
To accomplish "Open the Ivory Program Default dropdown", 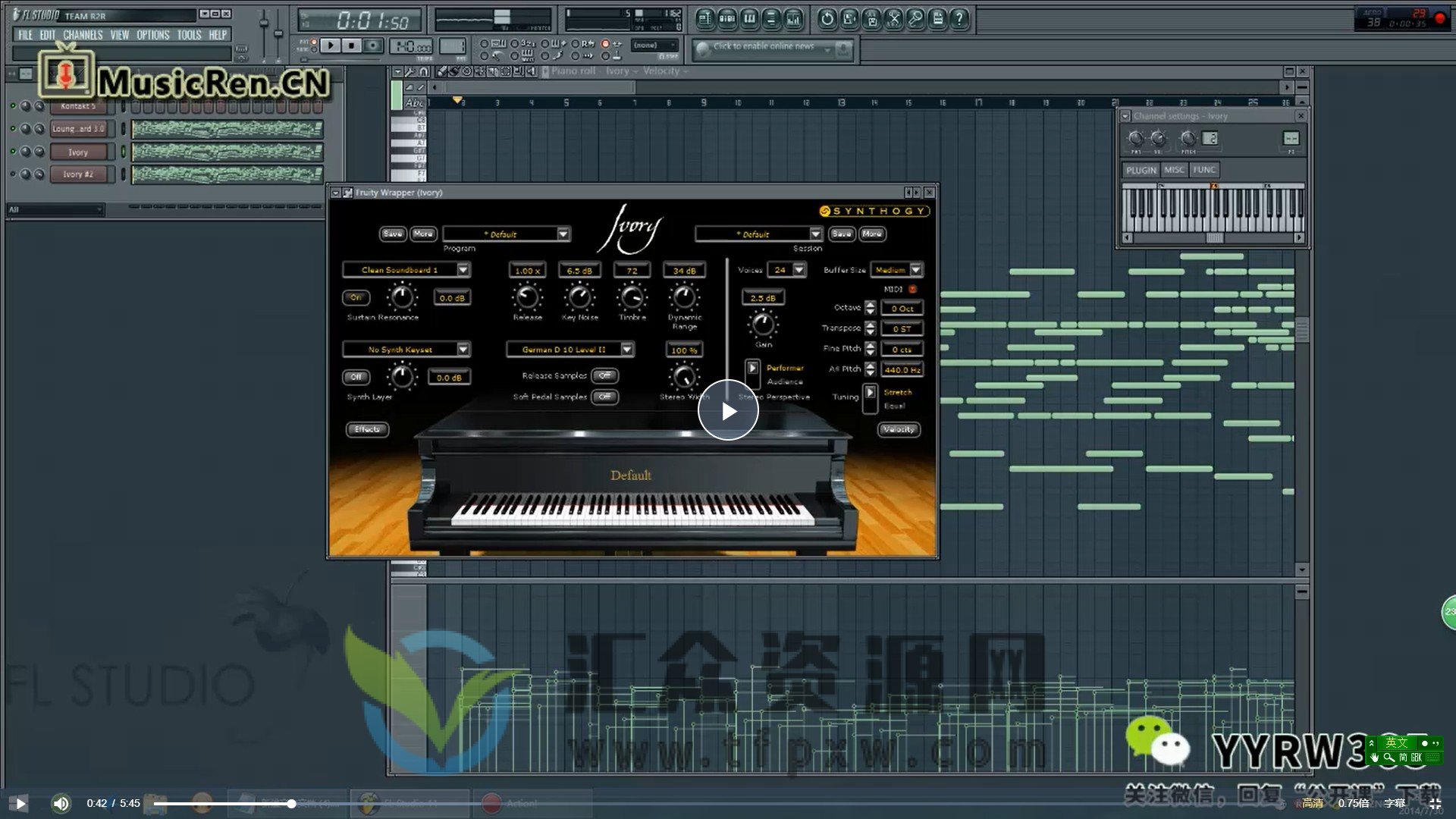I will point(506,234).
